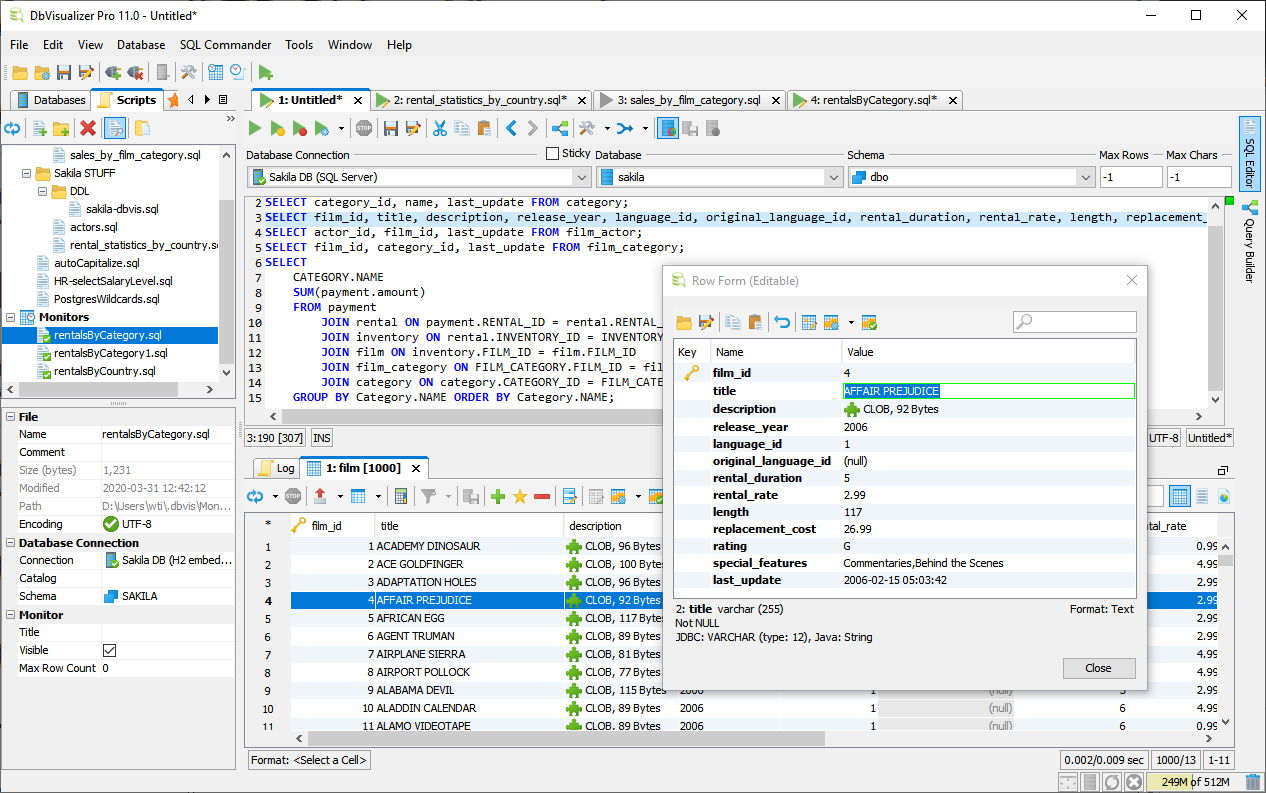This screenshot has width=1266, height=793.
Task: Click the Stop execution icon in editor toolbar
Action: point(364,128)
